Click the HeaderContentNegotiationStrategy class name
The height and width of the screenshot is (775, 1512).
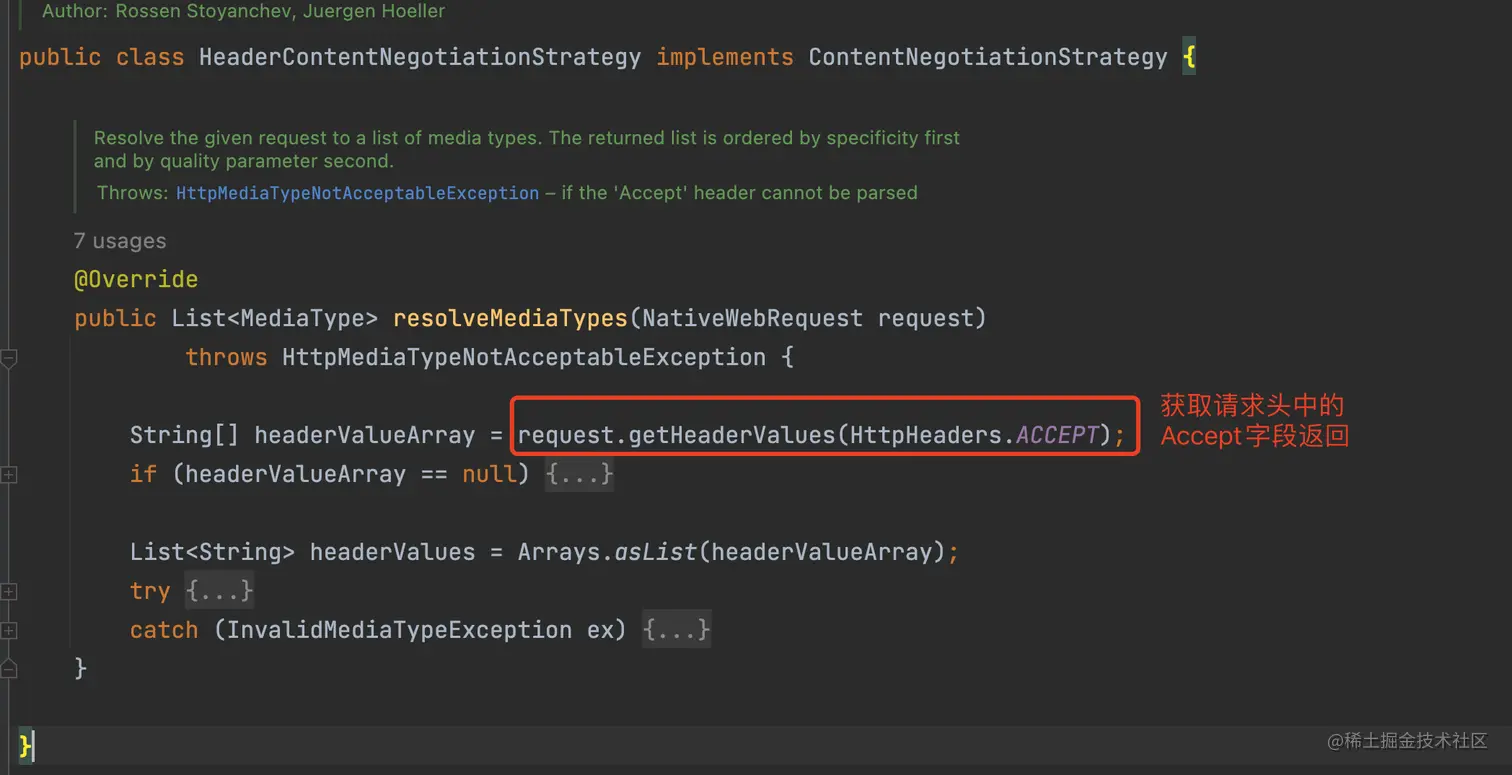419,57
